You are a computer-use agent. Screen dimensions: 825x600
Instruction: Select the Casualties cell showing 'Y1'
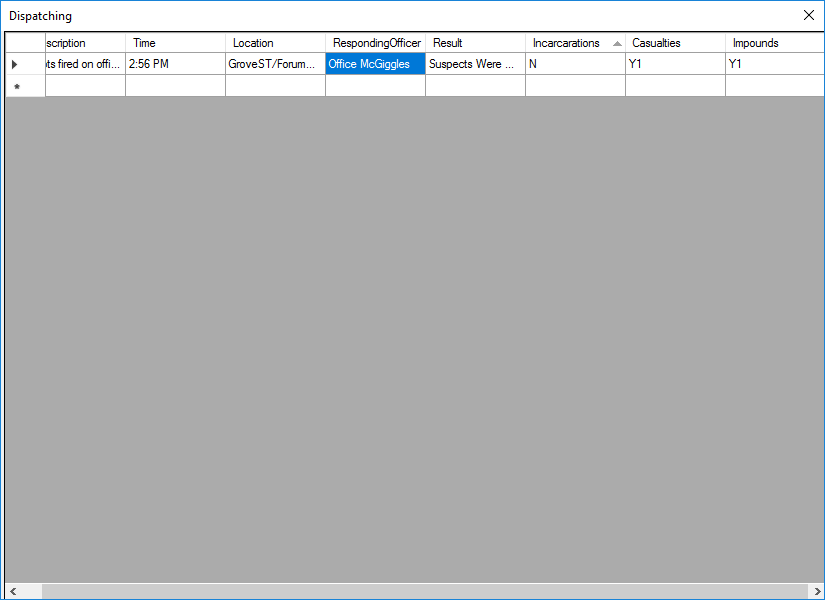click(675, 64)
